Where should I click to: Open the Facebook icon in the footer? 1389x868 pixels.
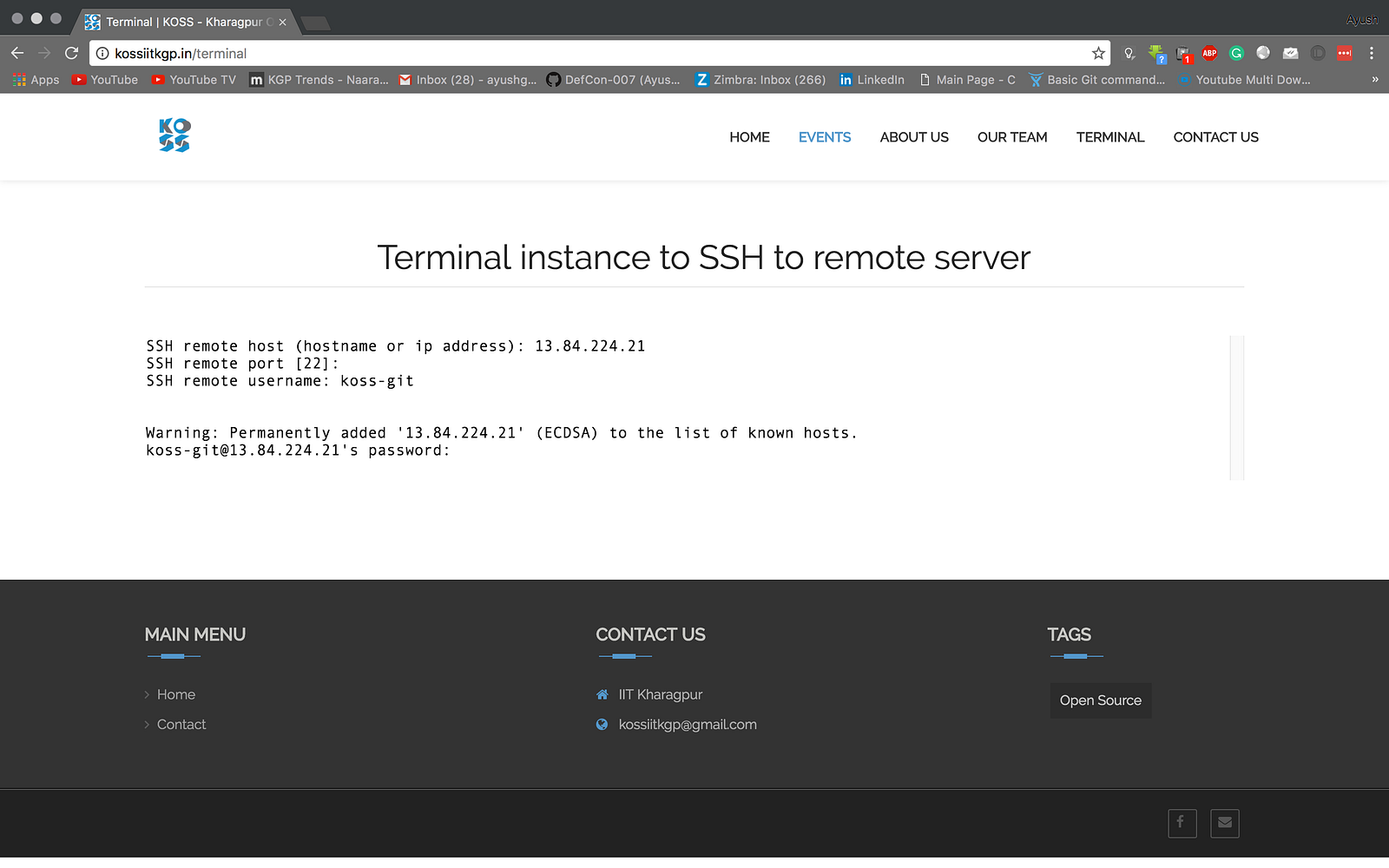point(1182,823)
